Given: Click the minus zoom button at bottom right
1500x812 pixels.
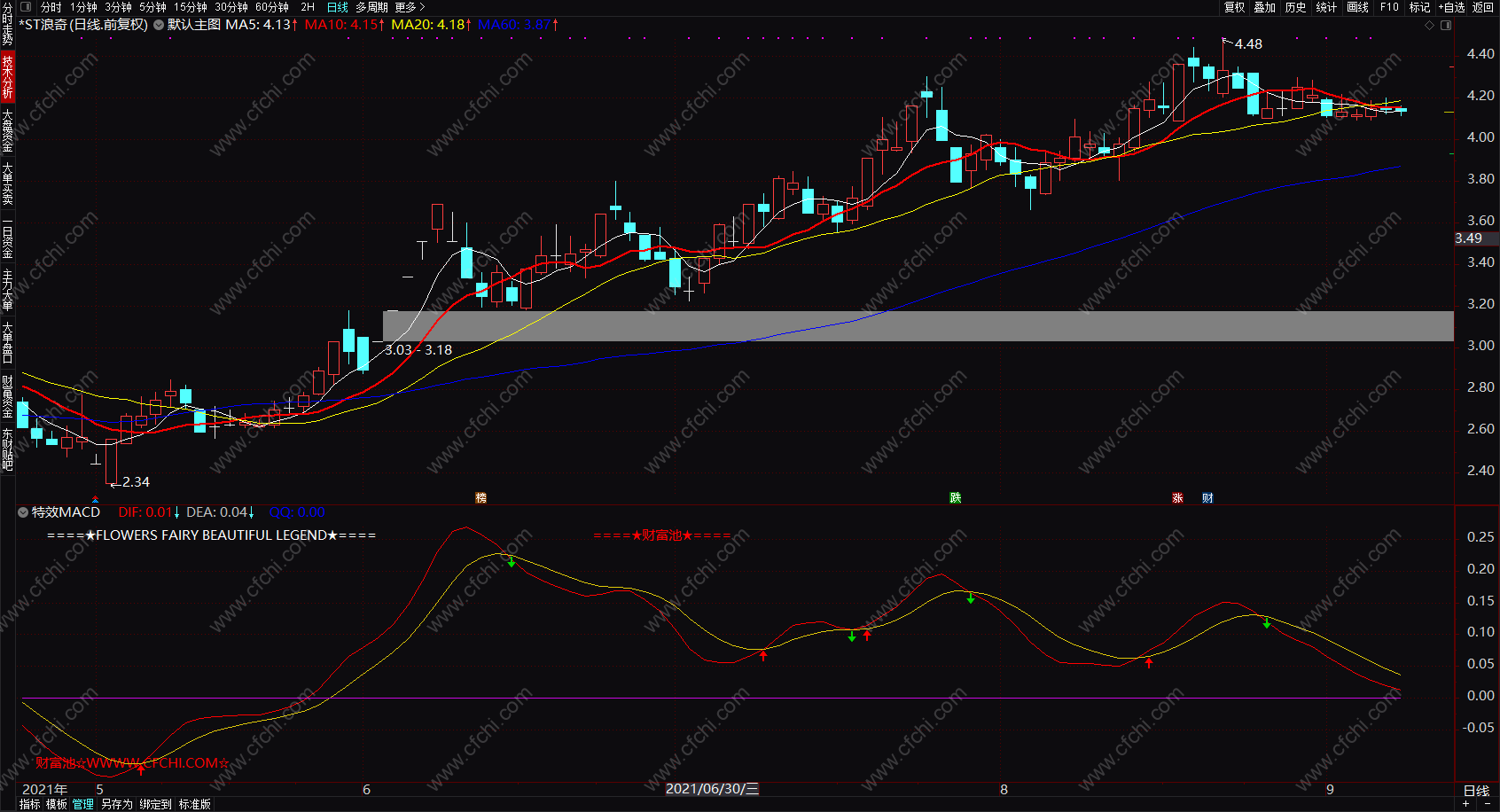Looking at the screenshot, I should (x=1488, y=804).
